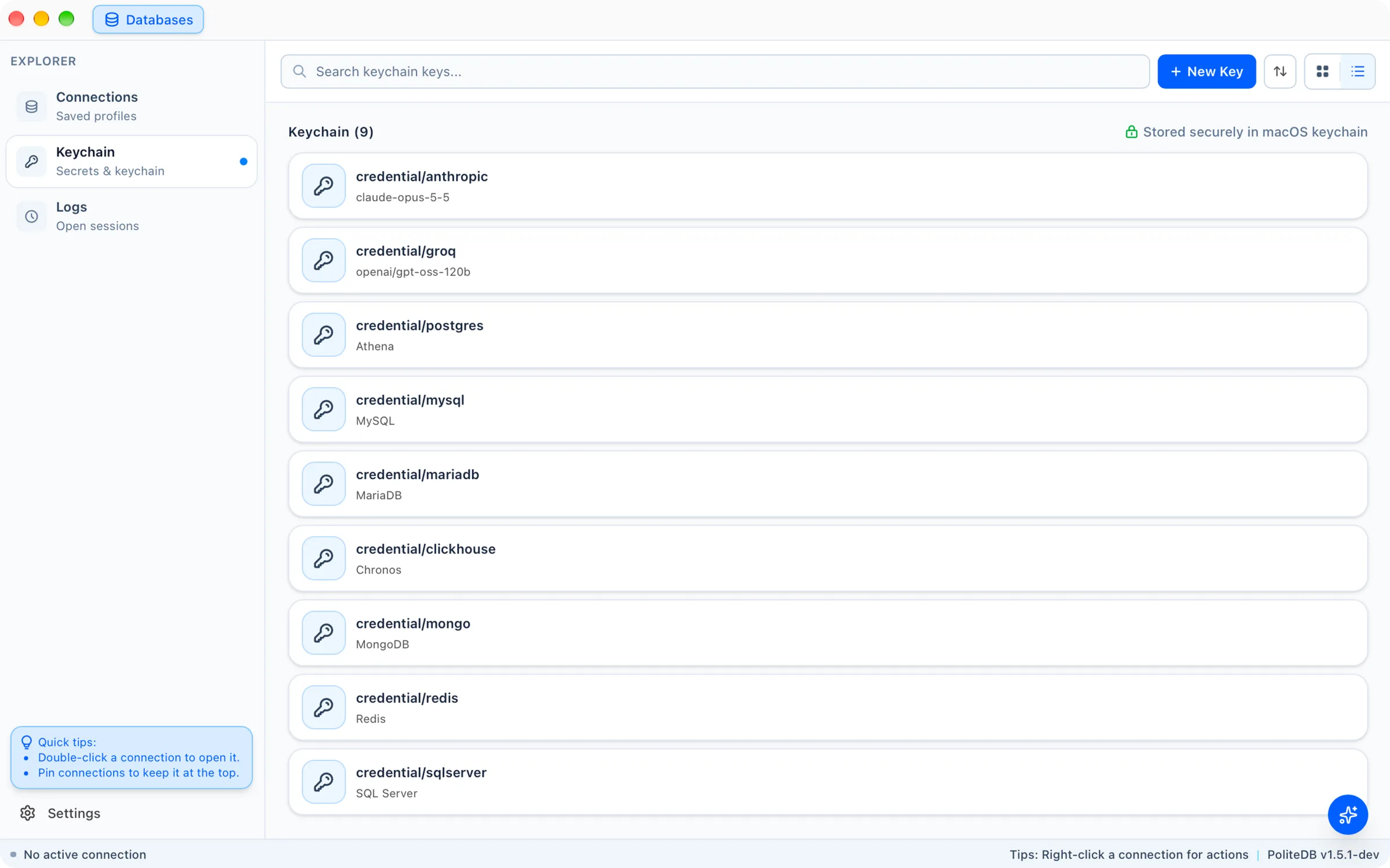The height and width of the screenshot is (868, 1390).
Task: Switch to list view
Action: pyautogui.click(x=1358, y=71)
